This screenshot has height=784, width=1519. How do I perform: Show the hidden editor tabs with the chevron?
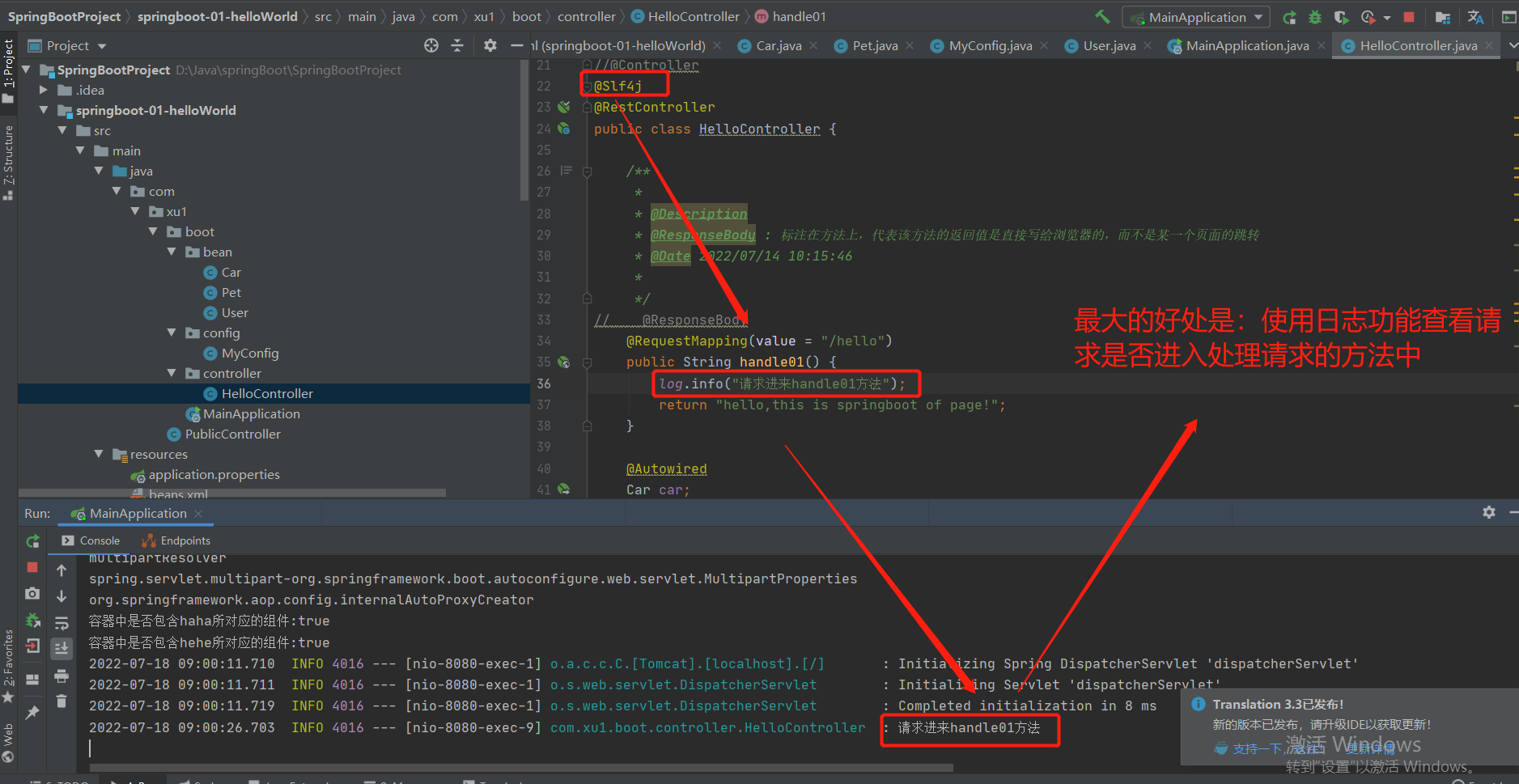[x=1512, y=45]
